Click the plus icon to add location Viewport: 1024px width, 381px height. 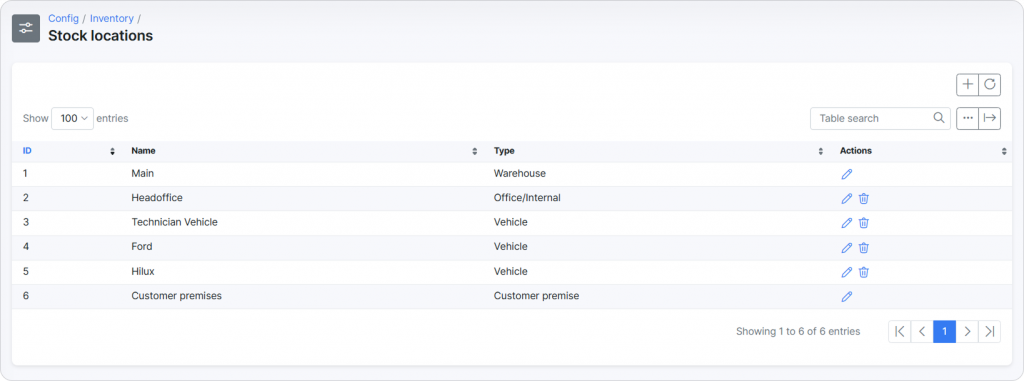point(967,84)
